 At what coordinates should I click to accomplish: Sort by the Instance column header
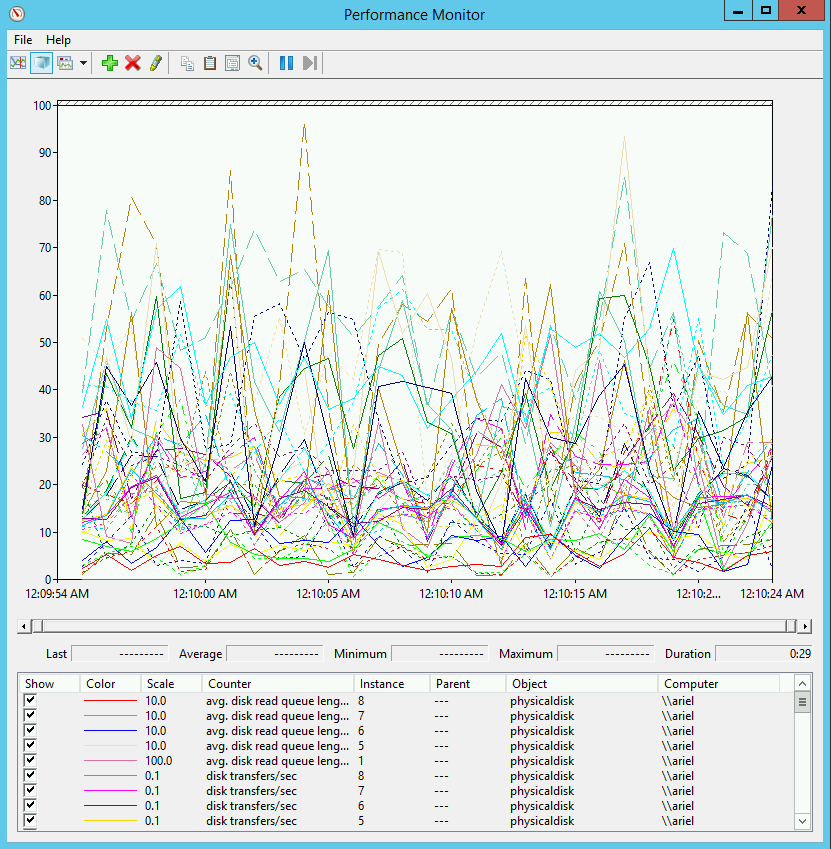point(392,684)
